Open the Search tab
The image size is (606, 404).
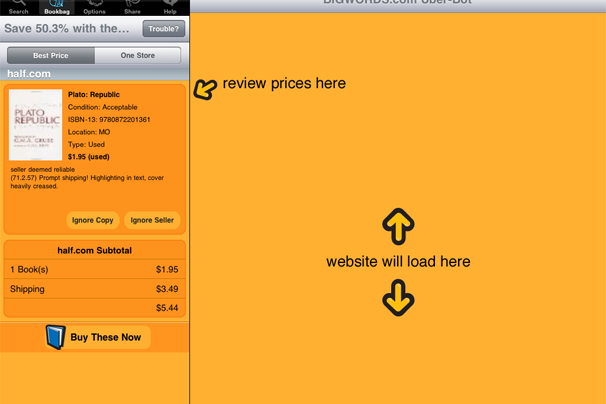click(19, 7)
